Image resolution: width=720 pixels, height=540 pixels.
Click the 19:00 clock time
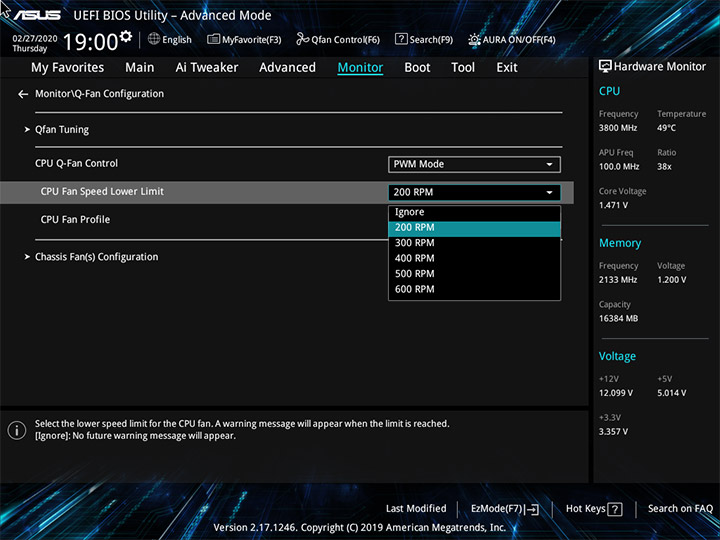pos(90,42)
